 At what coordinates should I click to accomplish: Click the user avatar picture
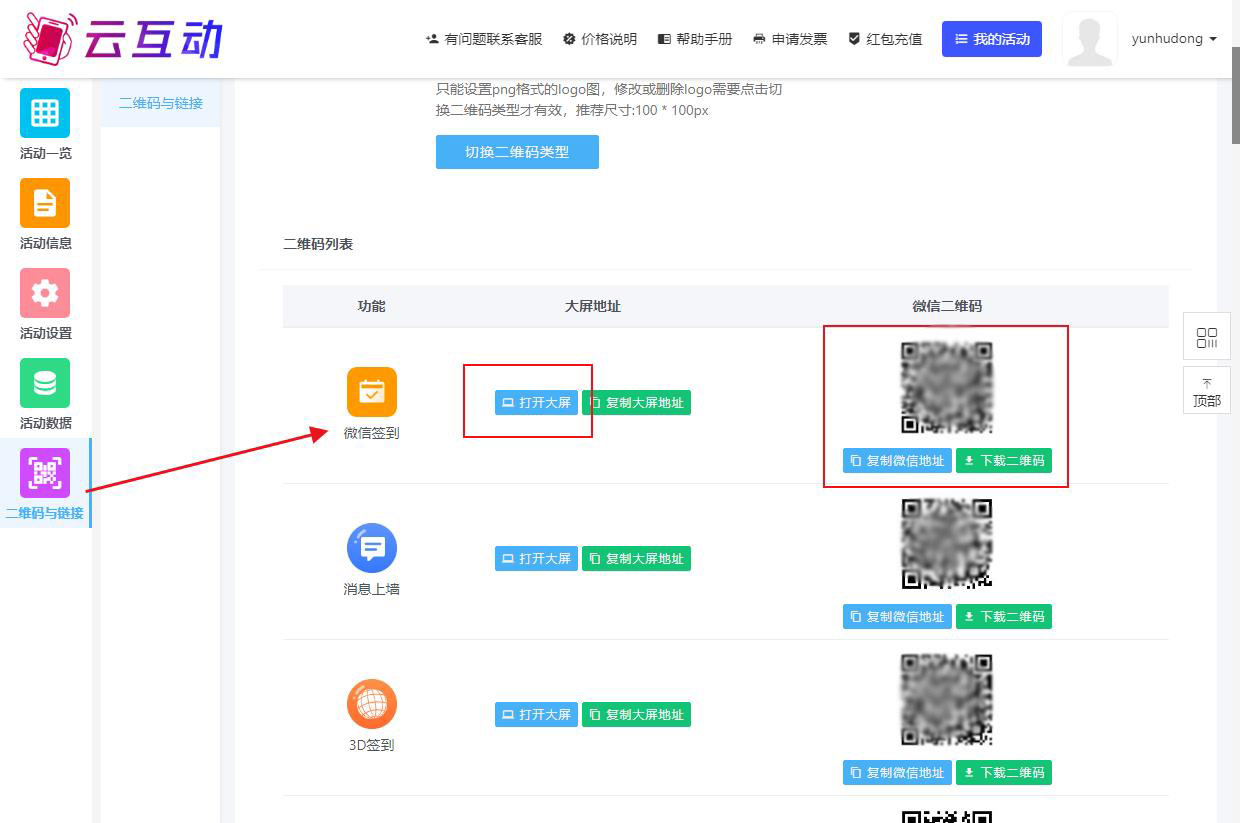[1090, 40]
